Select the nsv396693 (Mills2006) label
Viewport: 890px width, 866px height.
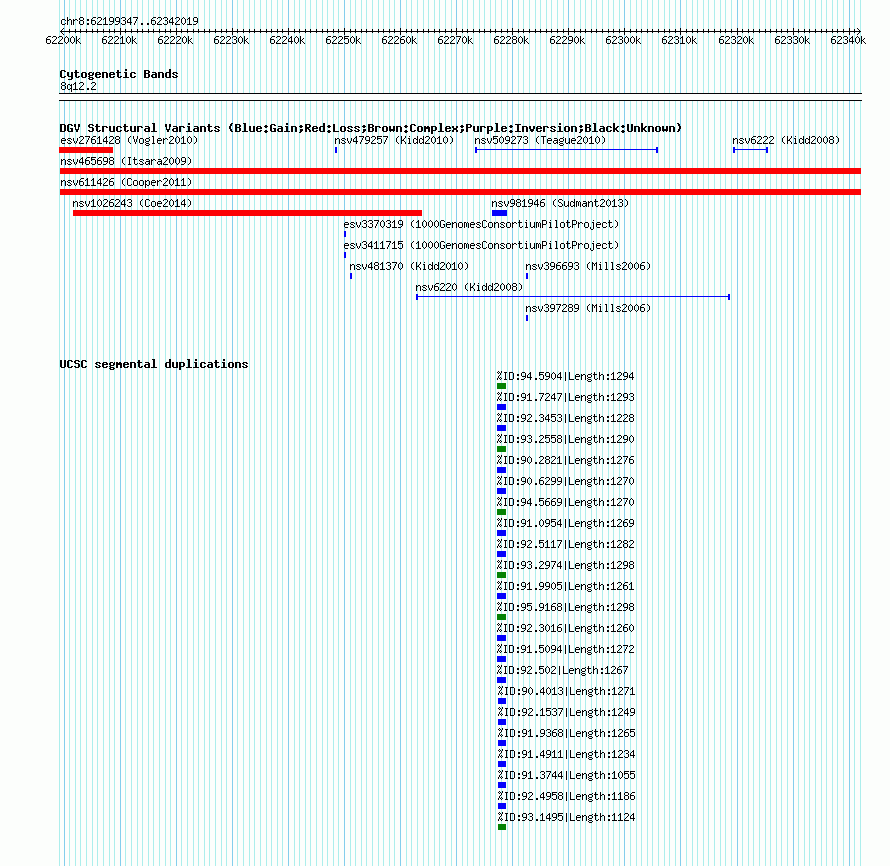coord(587,266)
